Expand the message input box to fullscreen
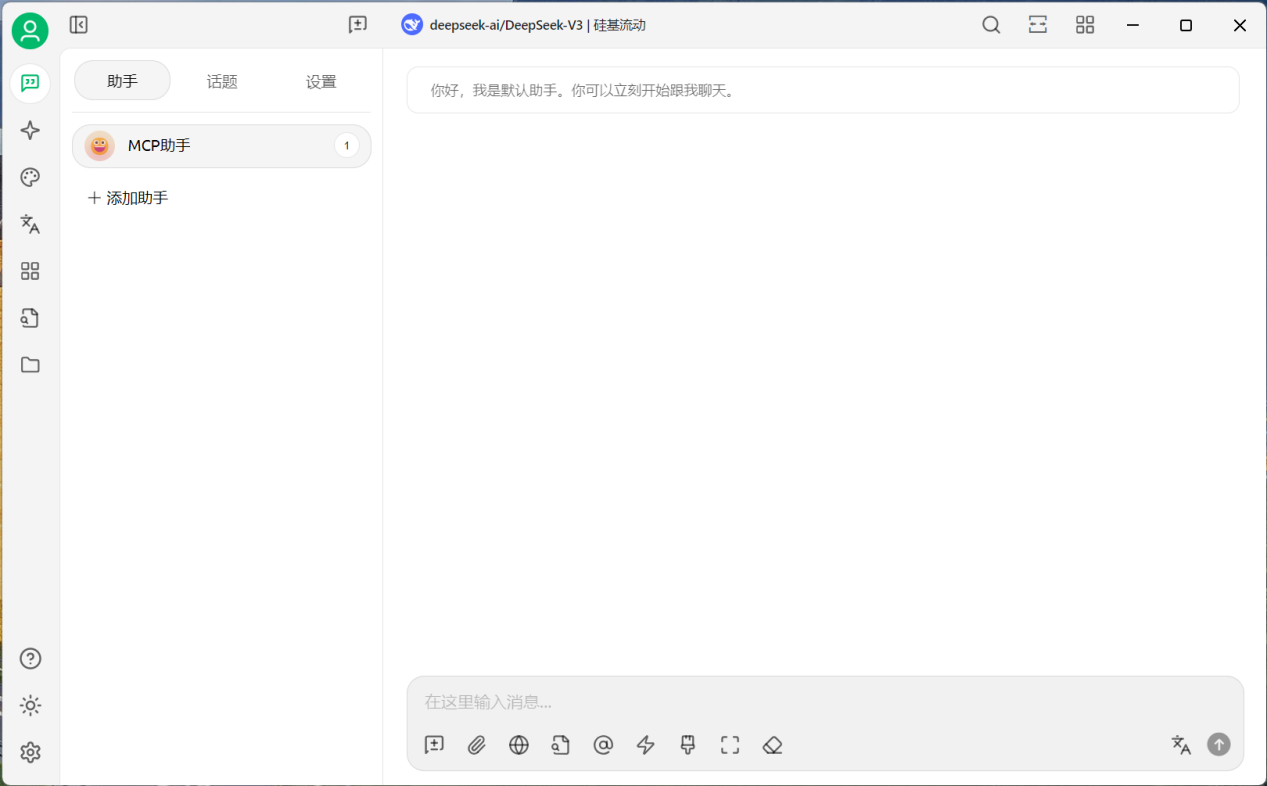 (730, 745)
